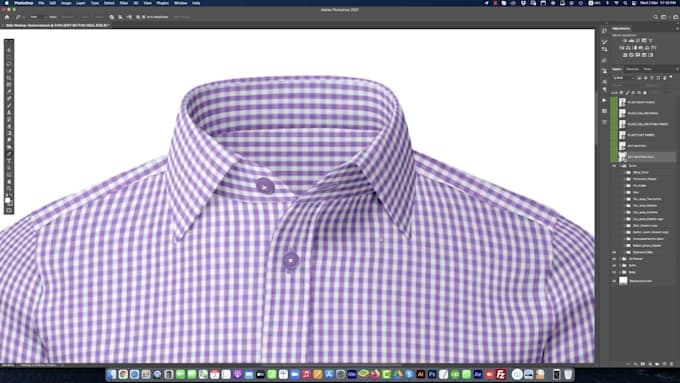Switch to the Channels tab
The height and width of the screenshot is (383, 680).
click(x=632, y=69)
